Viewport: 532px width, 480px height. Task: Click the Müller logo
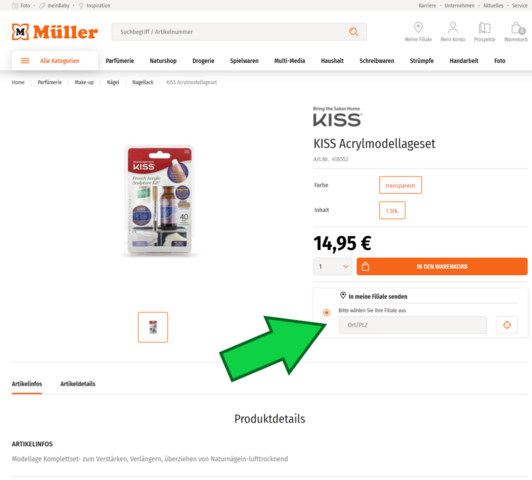55,32
